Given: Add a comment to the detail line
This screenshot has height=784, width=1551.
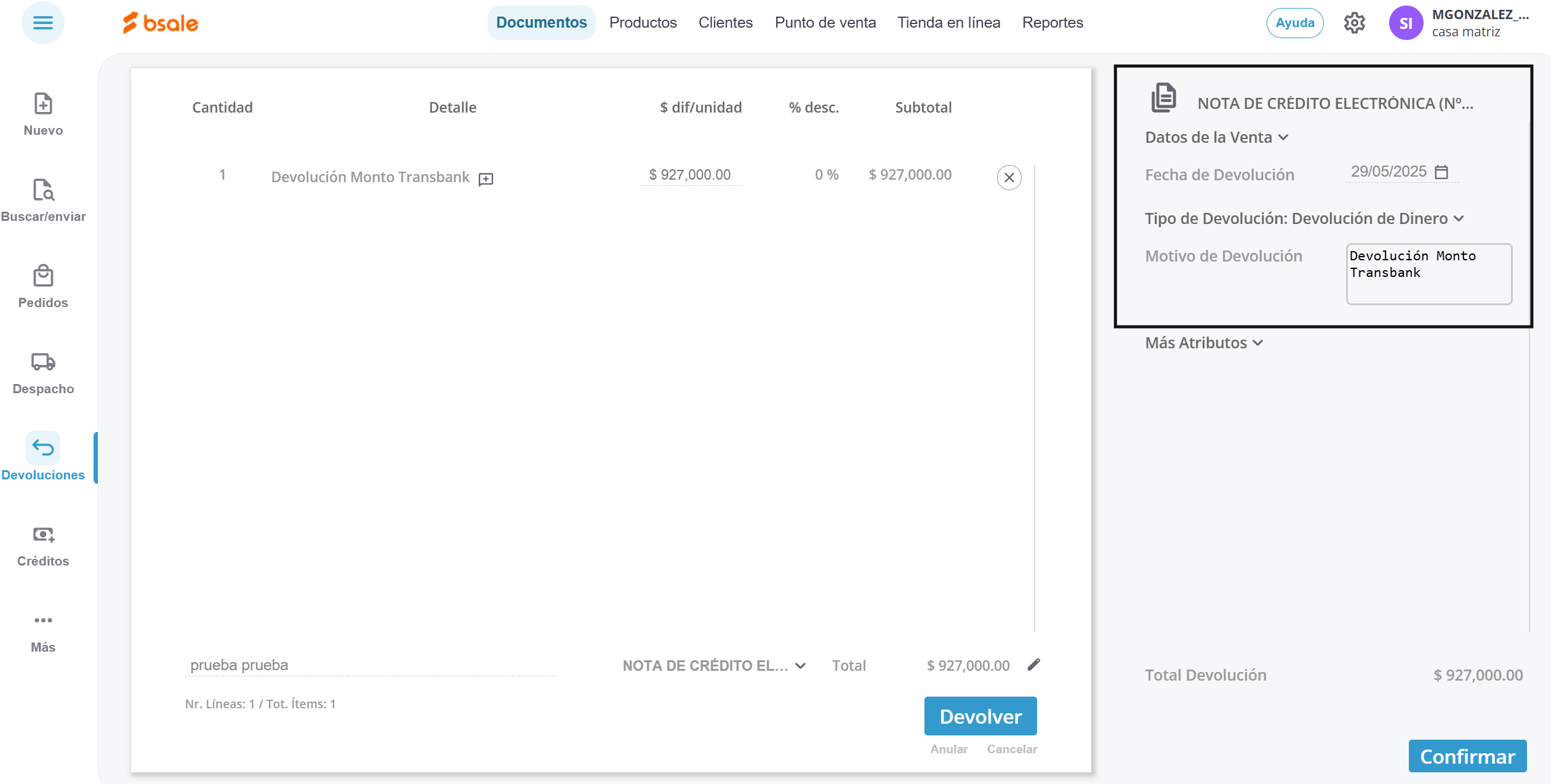Looking at the screenshot, I should tap(486, 179).
